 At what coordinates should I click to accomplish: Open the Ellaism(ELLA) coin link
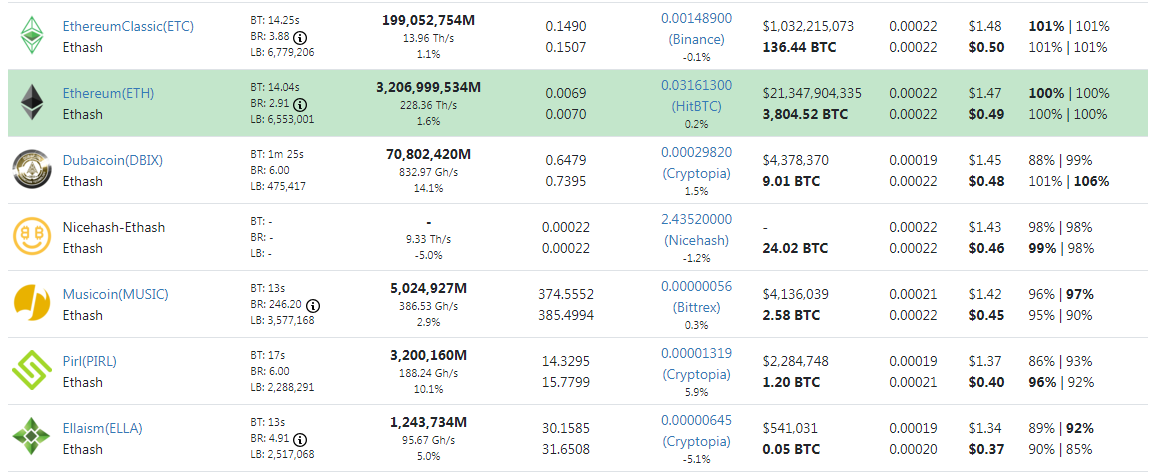point(103,428)
